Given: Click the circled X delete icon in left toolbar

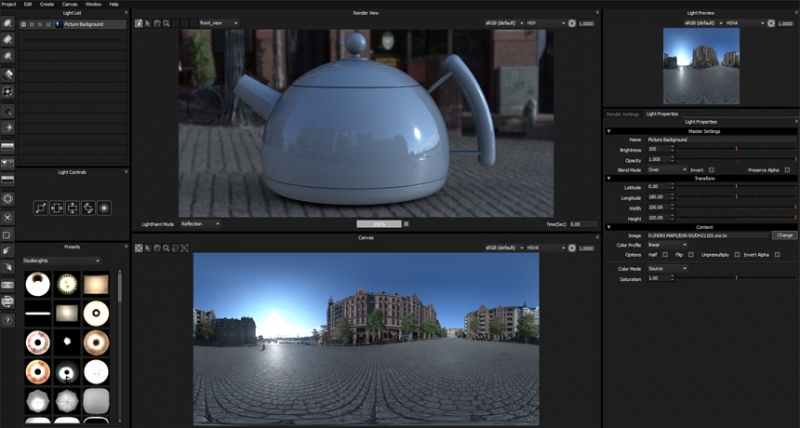Looking at the screenshot, I should 8,217.
